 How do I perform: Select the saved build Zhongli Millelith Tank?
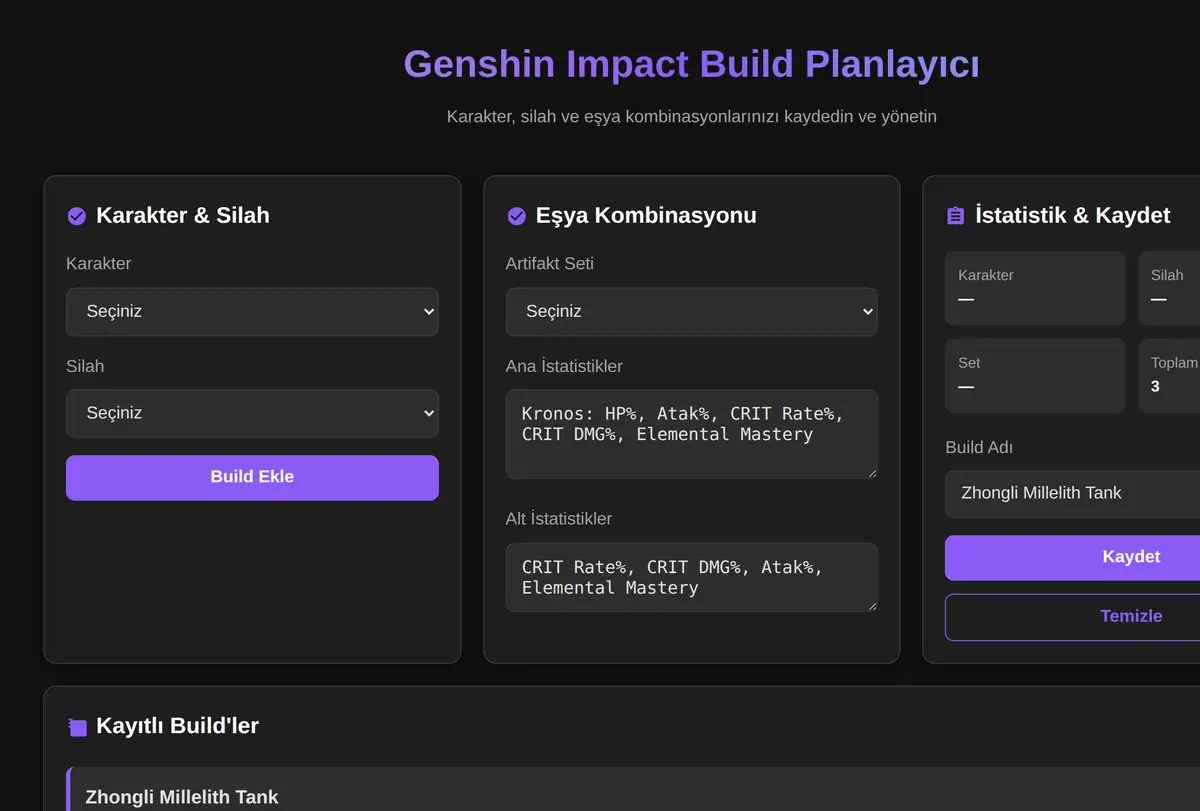pos(634,789)
